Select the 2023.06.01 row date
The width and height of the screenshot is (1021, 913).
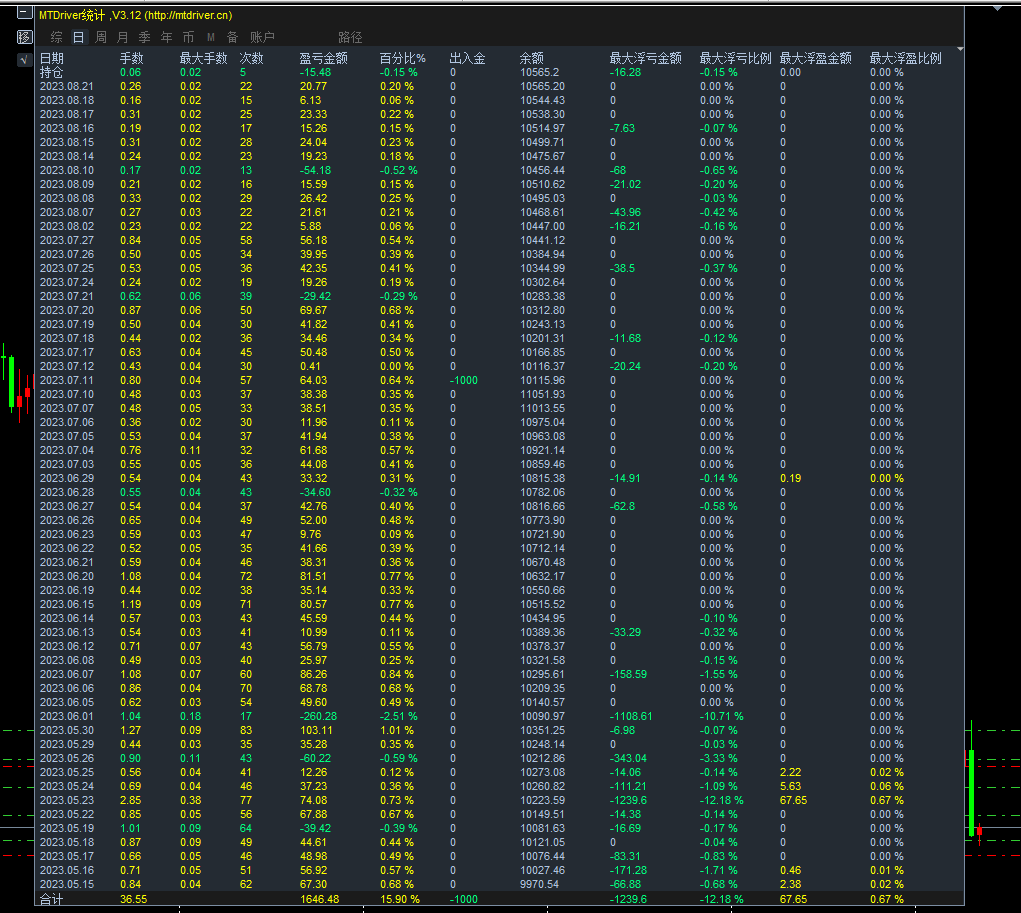pos(66,716)
